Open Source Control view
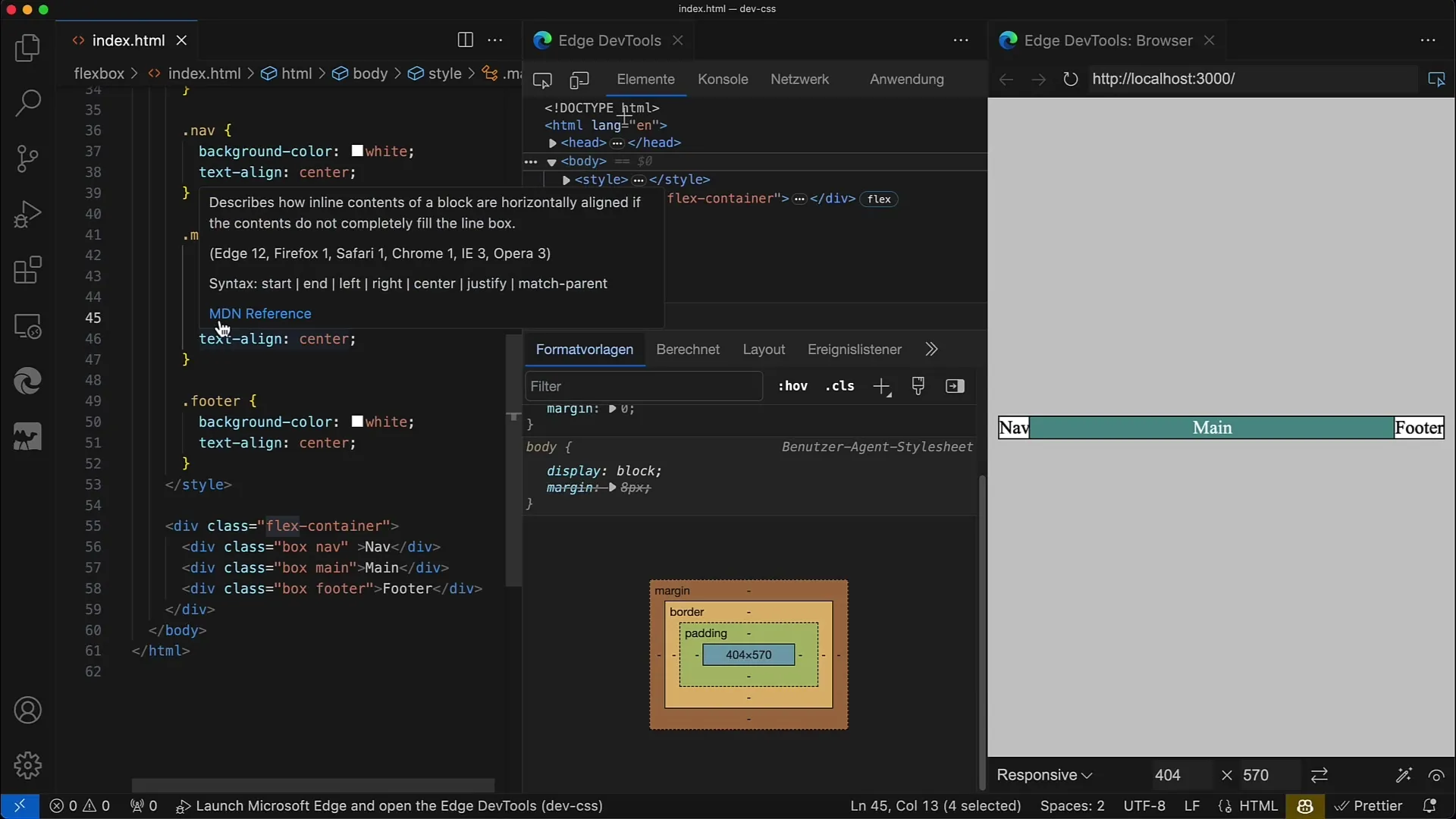Image resolution: width=1456 pixels, height=819 pixels. coord(28,158)
